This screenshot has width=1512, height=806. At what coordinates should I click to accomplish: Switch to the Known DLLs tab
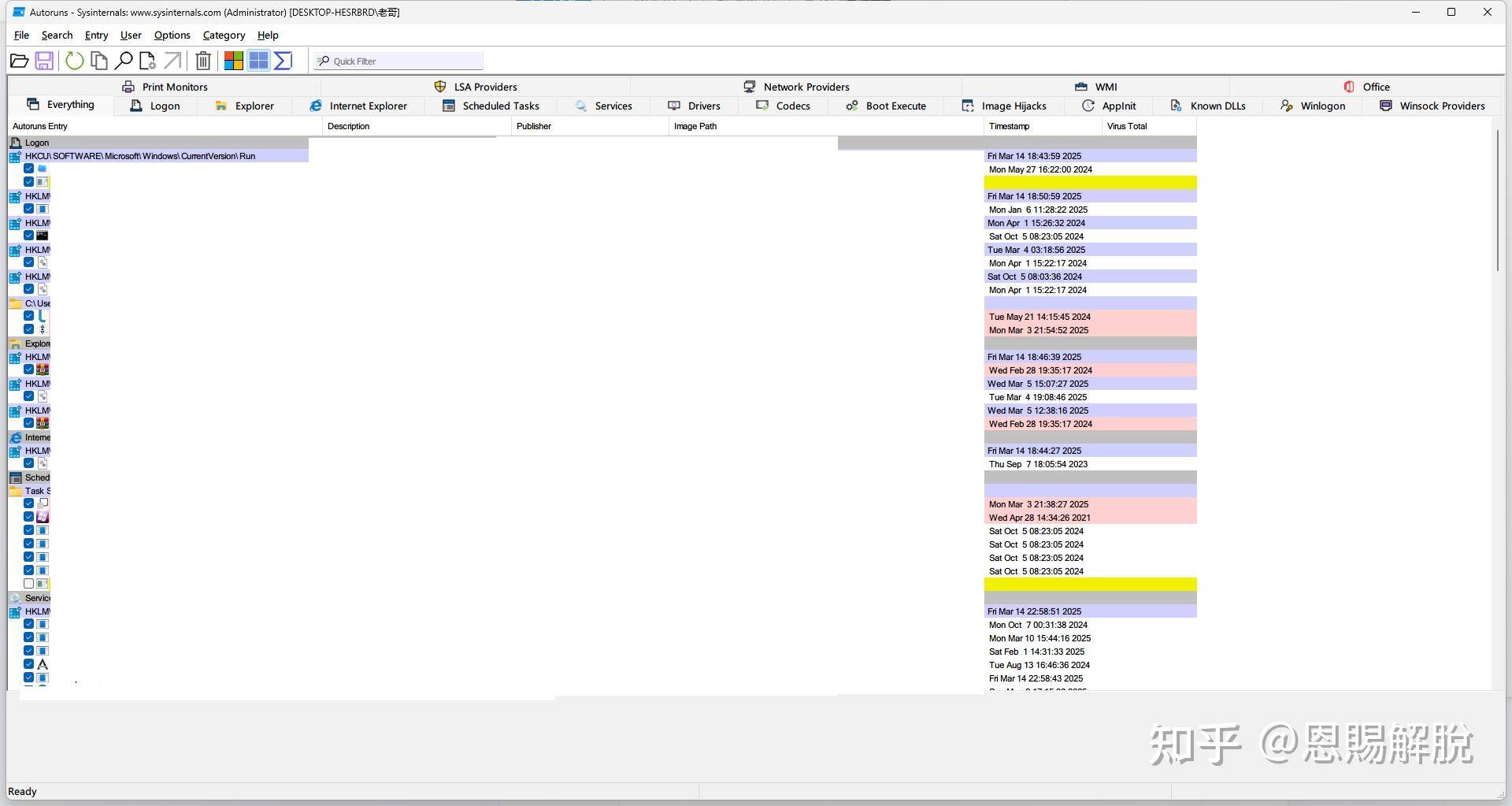1208,106
